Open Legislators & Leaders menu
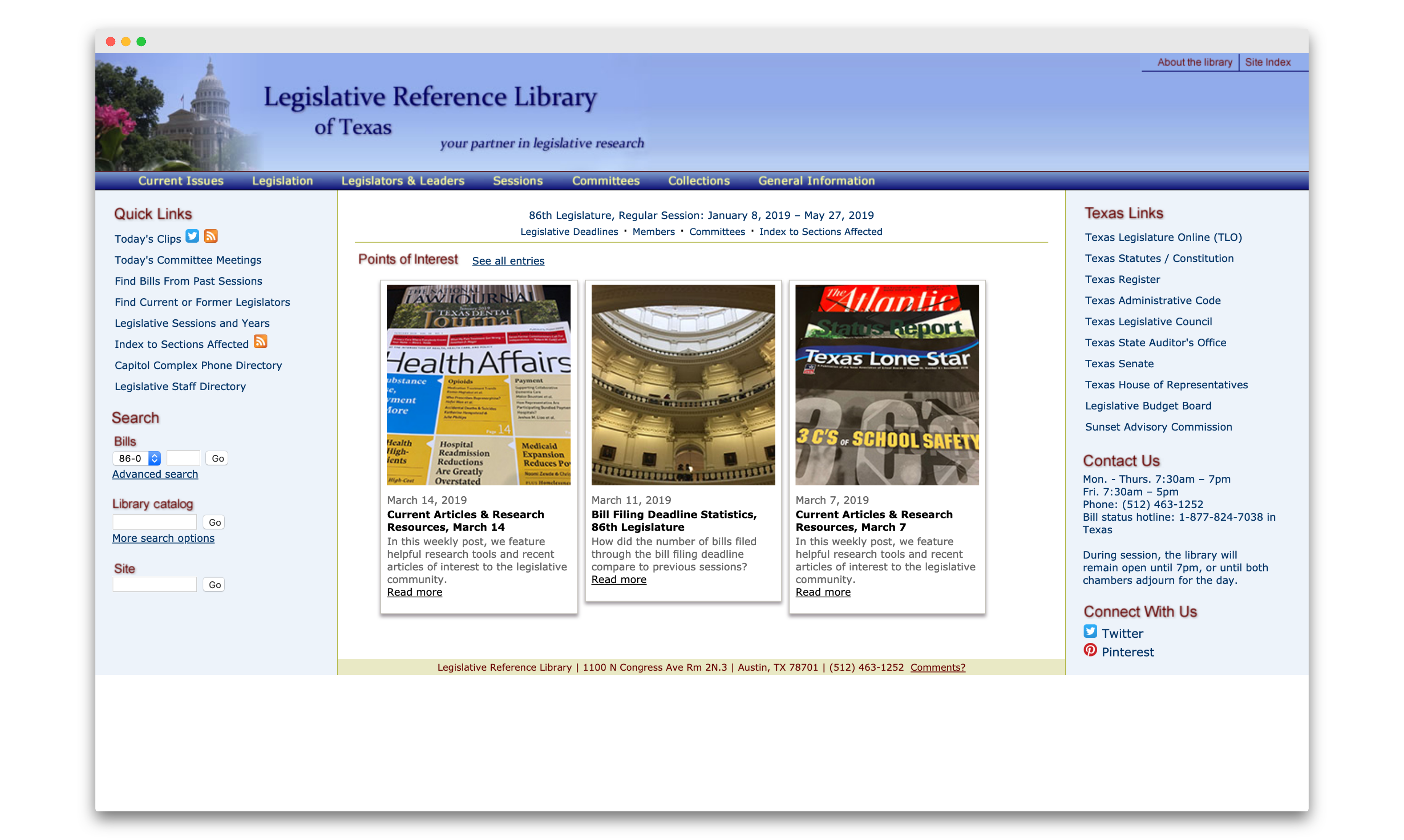This screenshot has width=1404, height=840. [403, 180]
